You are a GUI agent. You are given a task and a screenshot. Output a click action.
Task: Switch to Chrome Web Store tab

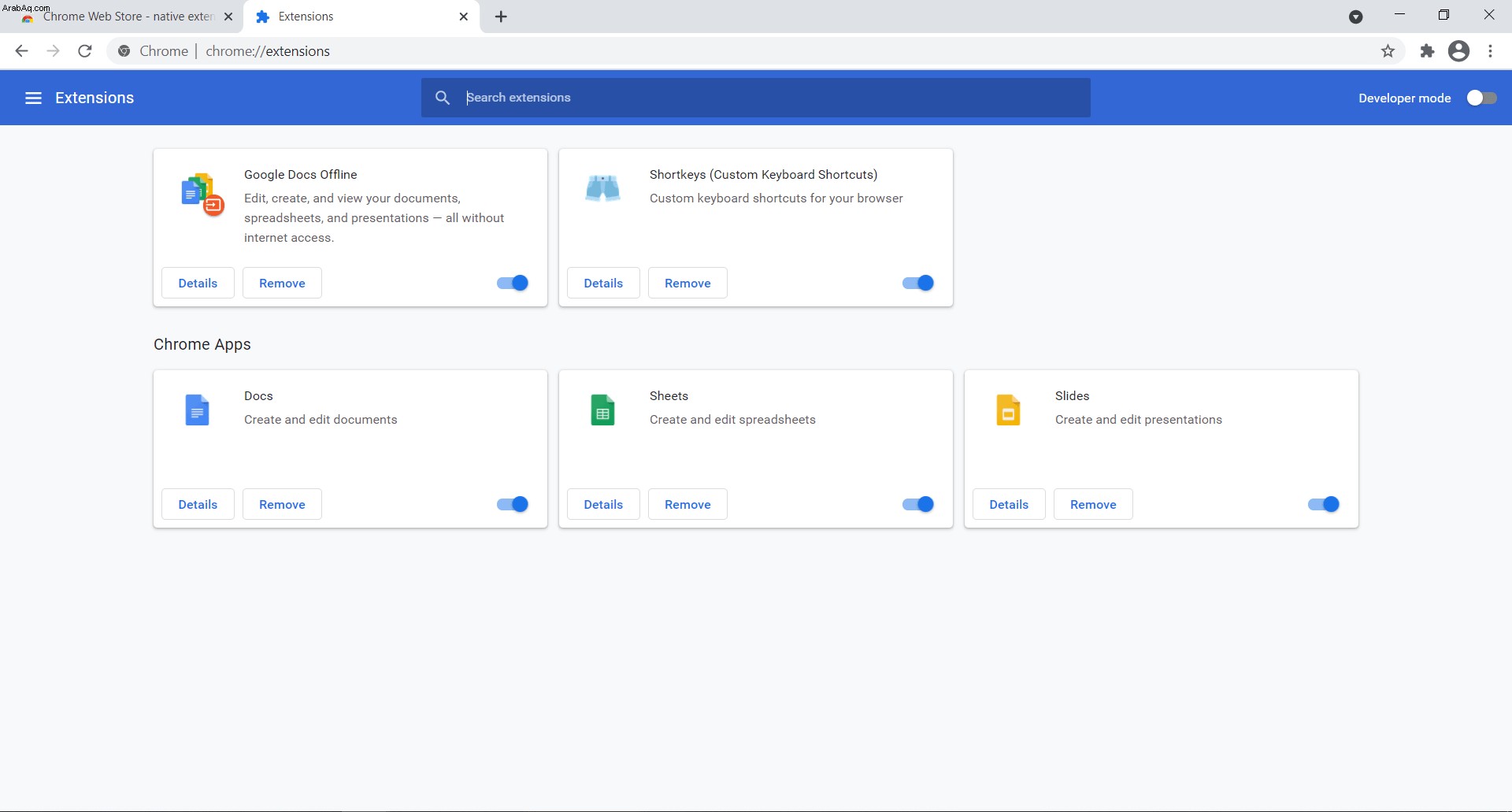122,17
